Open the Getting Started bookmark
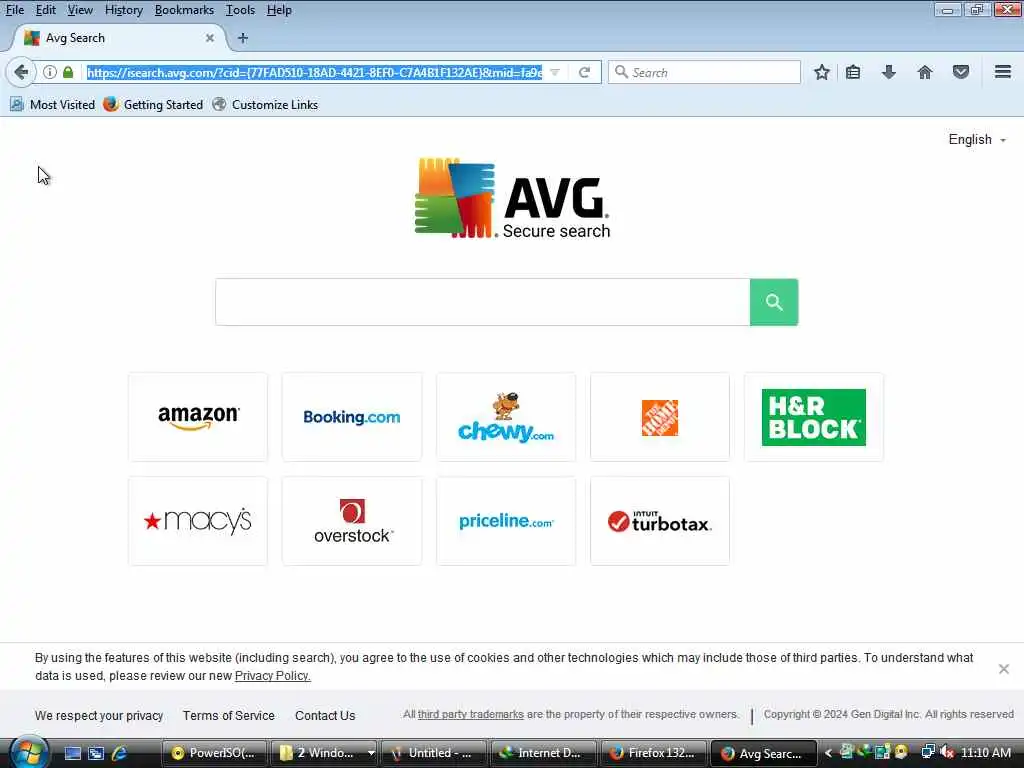This screenshot has height=768, width=1024. point(153,104)
